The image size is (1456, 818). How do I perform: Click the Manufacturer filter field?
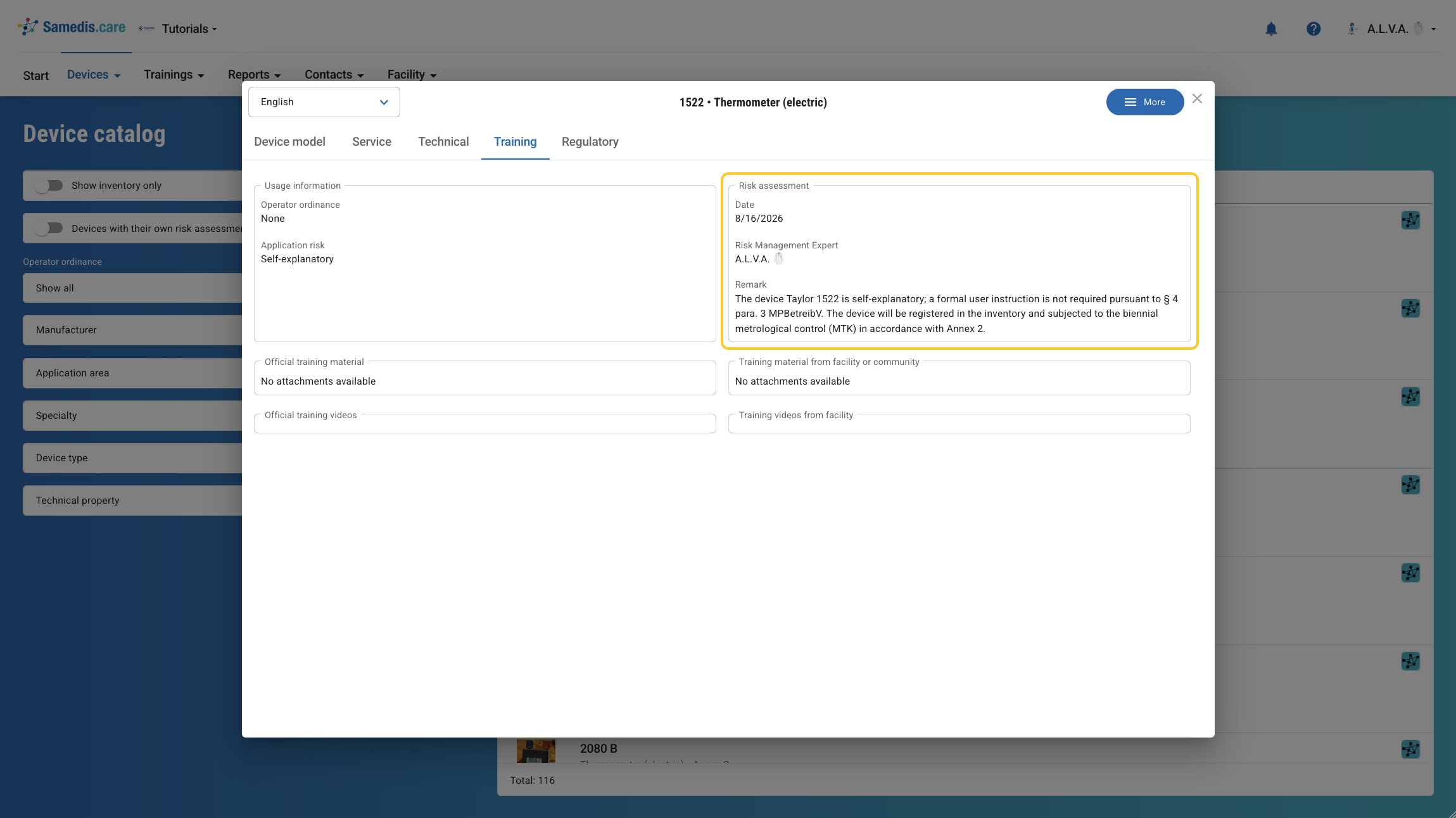coord(132,330)
